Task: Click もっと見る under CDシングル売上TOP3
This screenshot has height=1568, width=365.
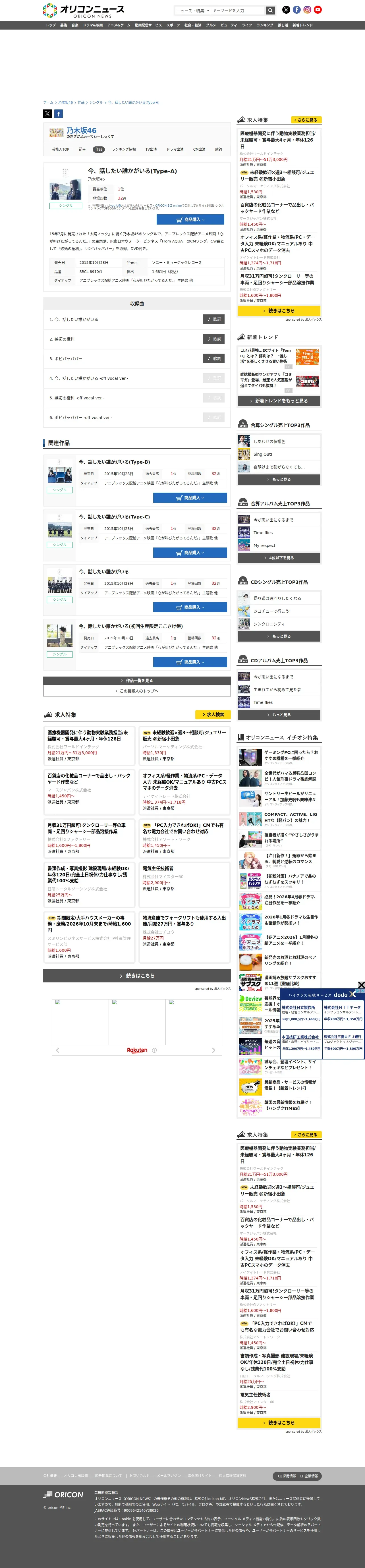Action: (279, 636)
